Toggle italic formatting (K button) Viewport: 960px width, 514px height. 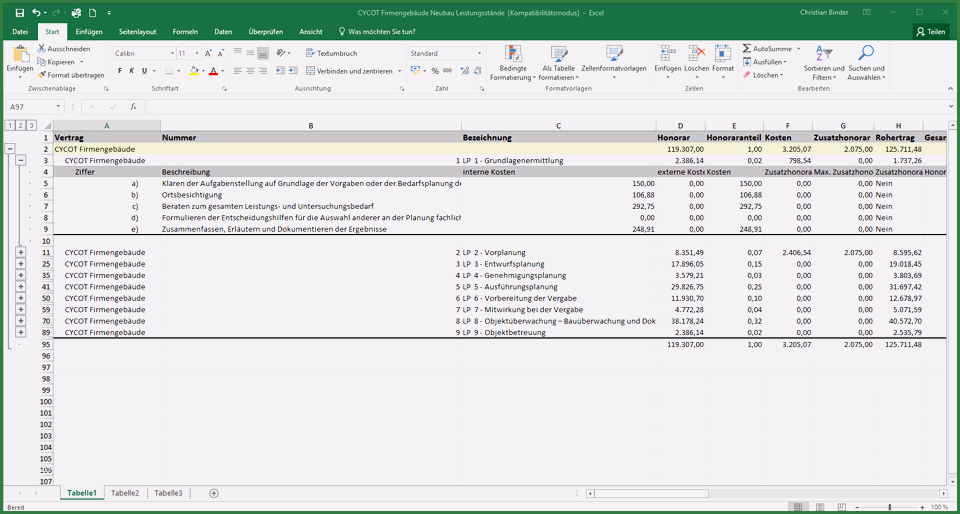tap(132, 71)
